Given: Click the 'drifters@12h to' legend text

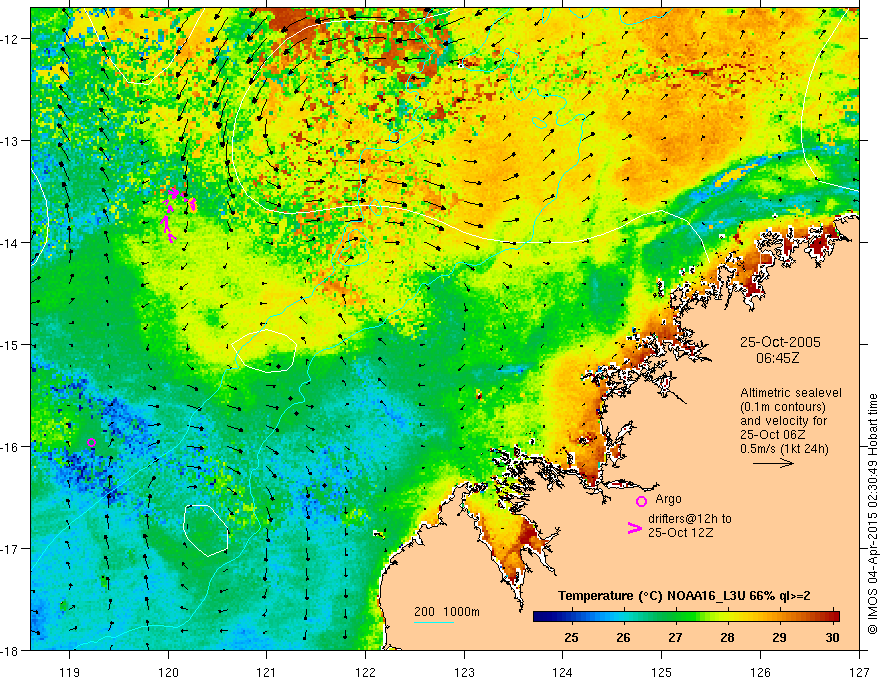Looking at the screenshot, I should click(x=690, y=519).
